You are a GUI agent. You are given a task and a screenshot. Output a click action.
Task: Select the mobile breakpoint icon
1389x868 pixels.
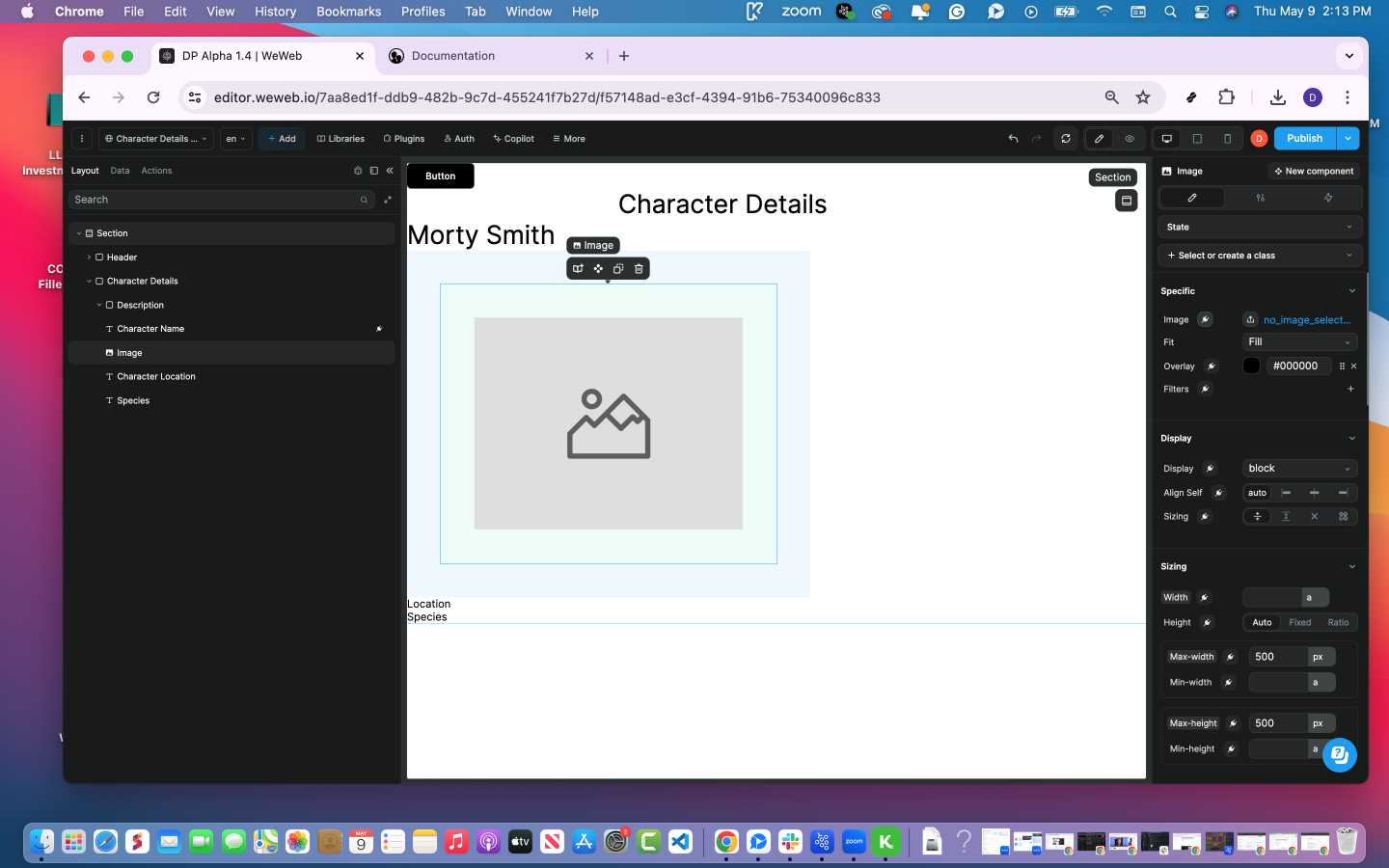pos(1227,139)
